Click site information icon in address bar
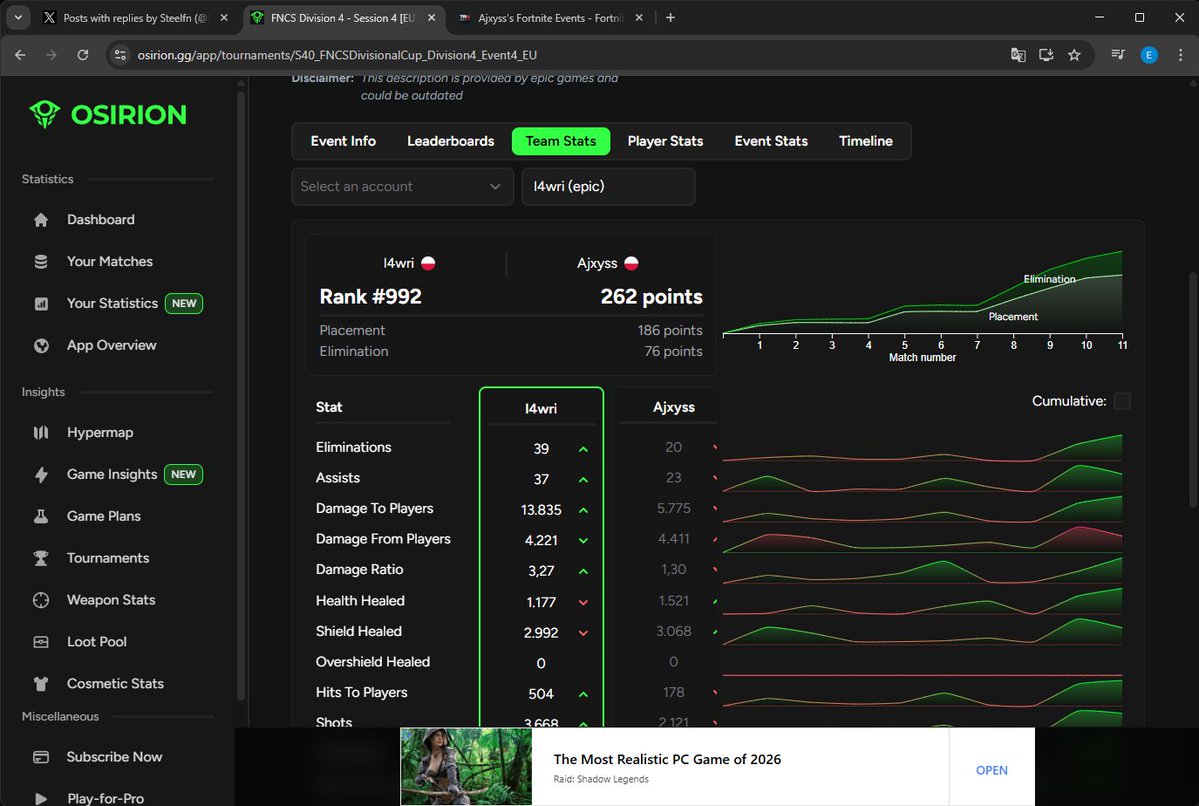1199x806 pixels. click(120, 55)
